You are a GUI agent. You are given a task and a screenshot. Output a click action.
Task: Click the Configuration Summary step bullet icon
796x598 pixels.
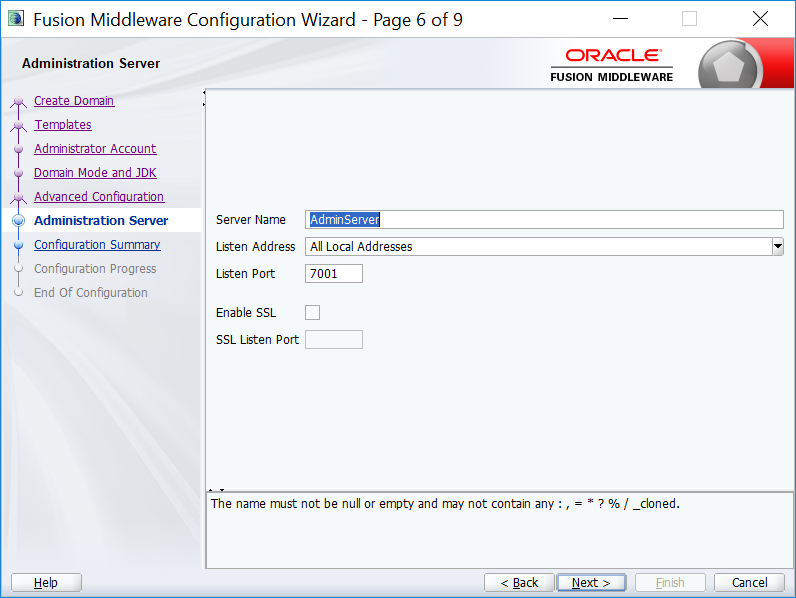[x=18, y=245]
